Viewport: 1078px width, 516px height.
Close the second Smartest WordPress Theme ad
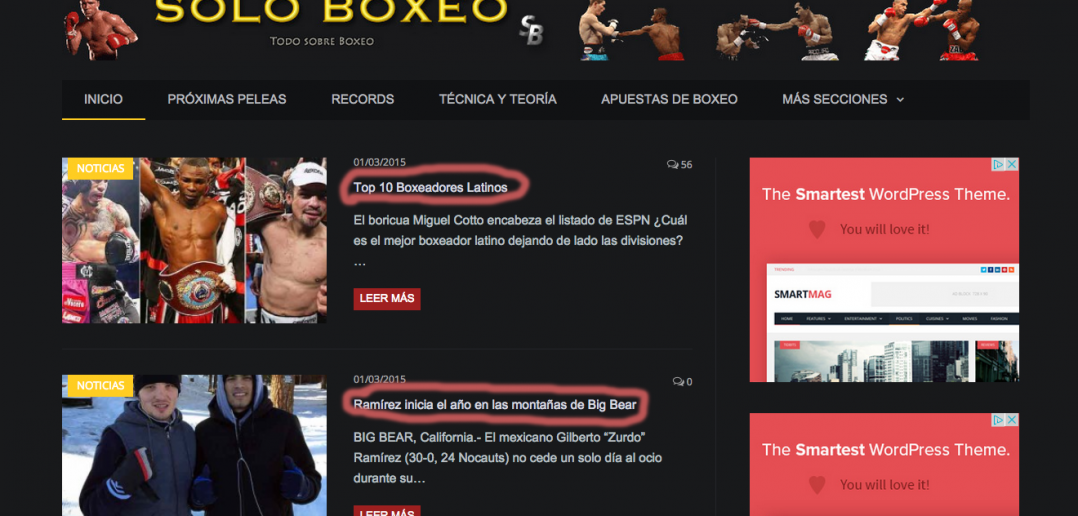click(1012, 419)
